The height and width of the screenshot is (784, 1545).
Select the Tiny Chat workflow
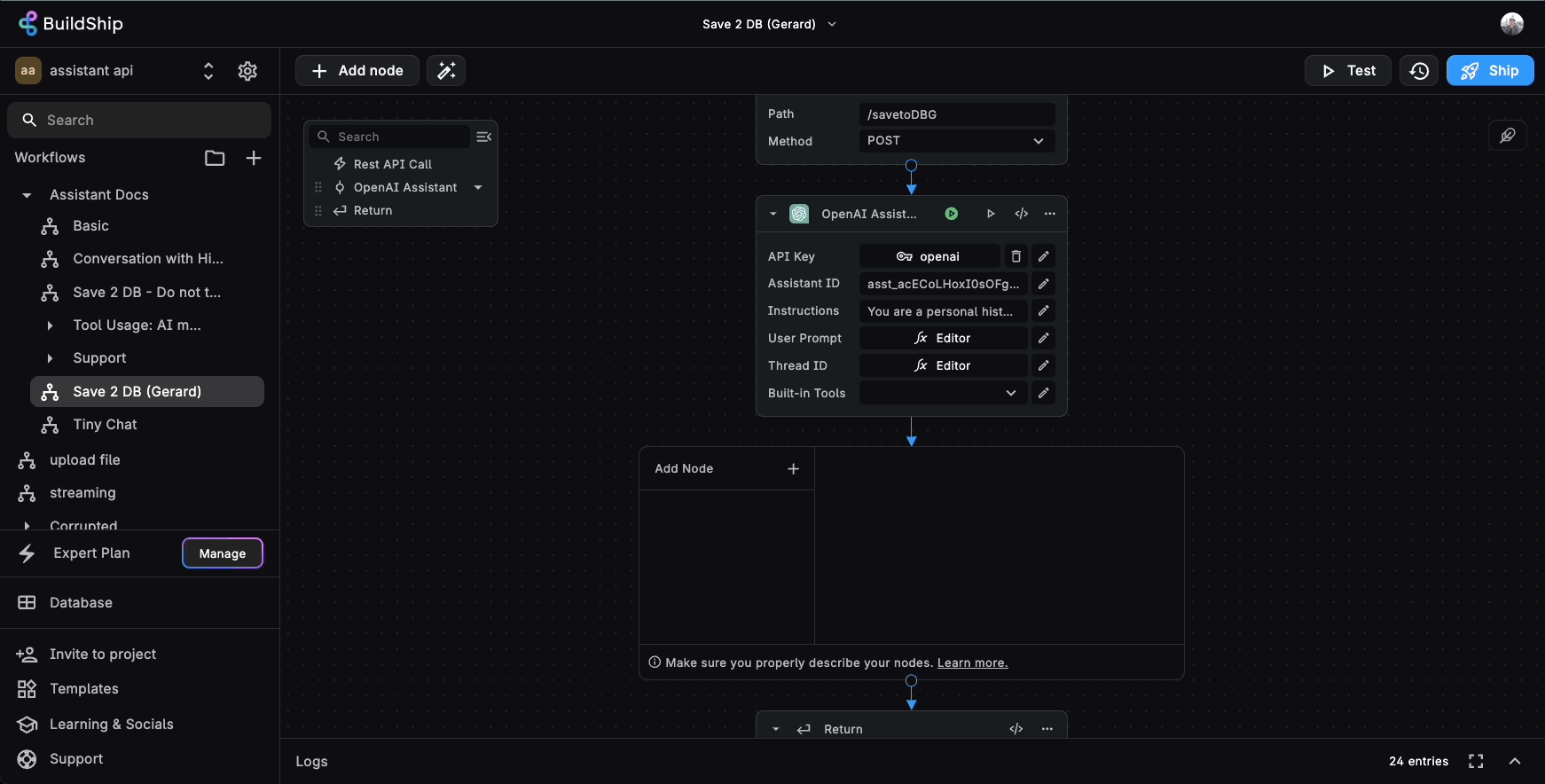pos(105,425)
